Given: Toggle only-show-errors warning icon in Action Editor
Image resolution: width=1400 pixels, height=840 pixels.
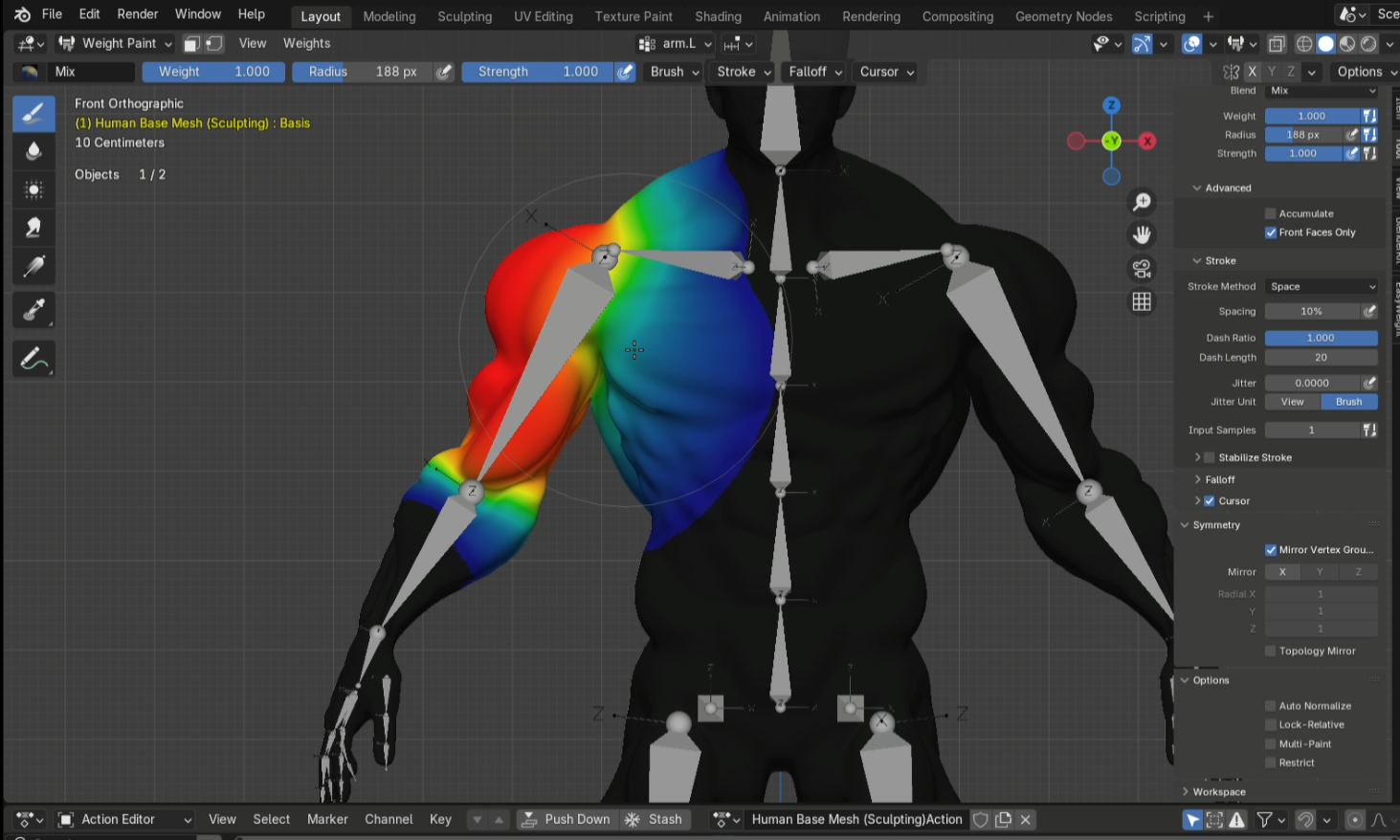Looking at the screenshot, I should coord(1237,820).
